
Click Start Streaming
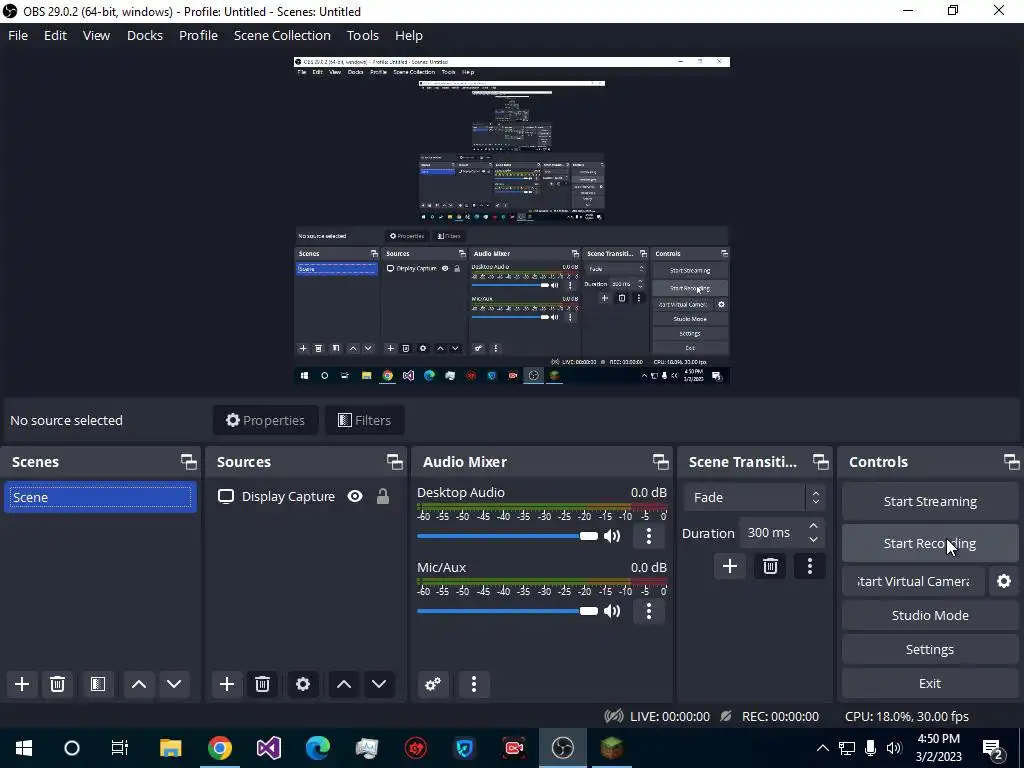pos(930,502)
